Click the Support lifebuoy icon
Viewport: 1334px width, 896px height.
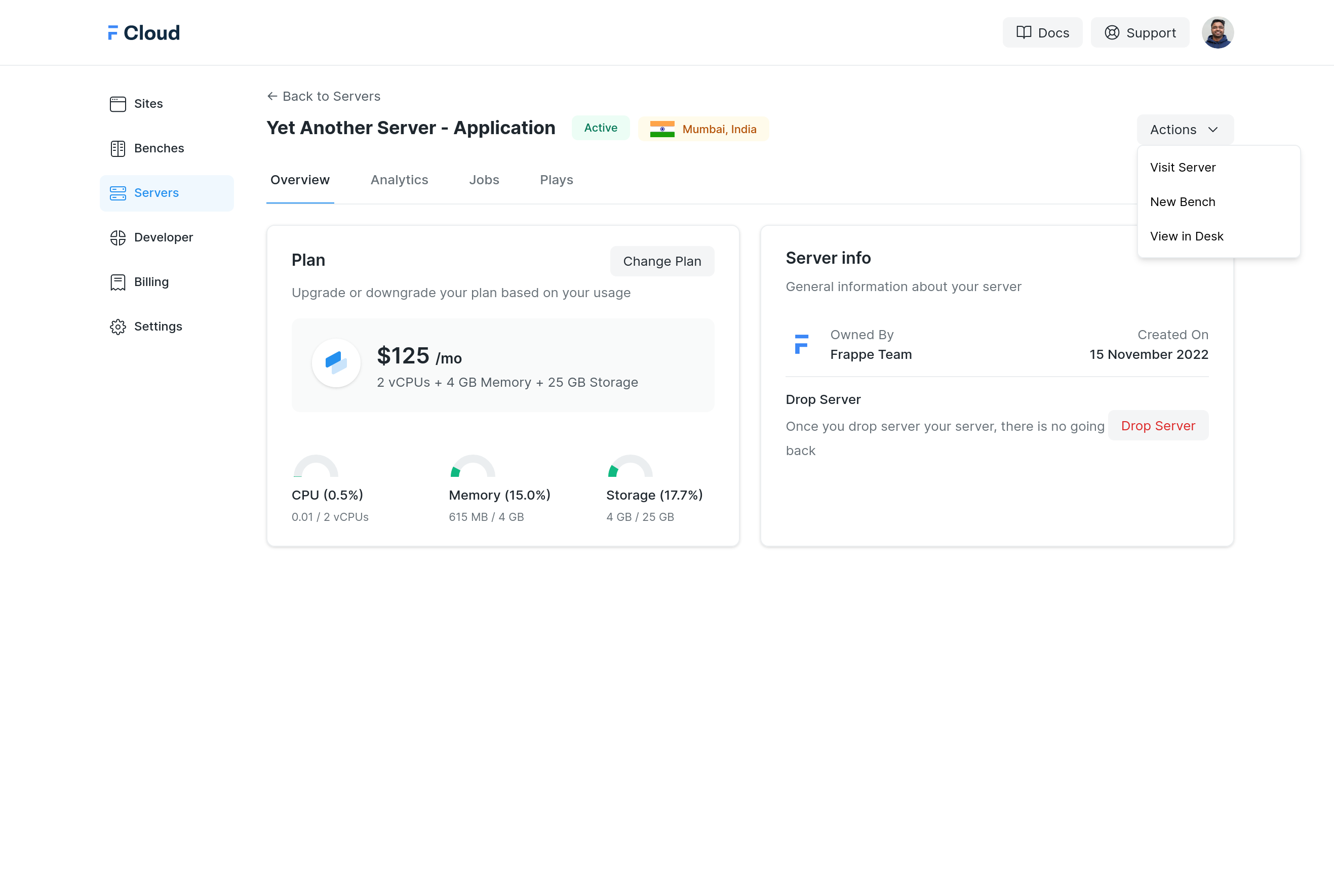(x=1112, y=32)
